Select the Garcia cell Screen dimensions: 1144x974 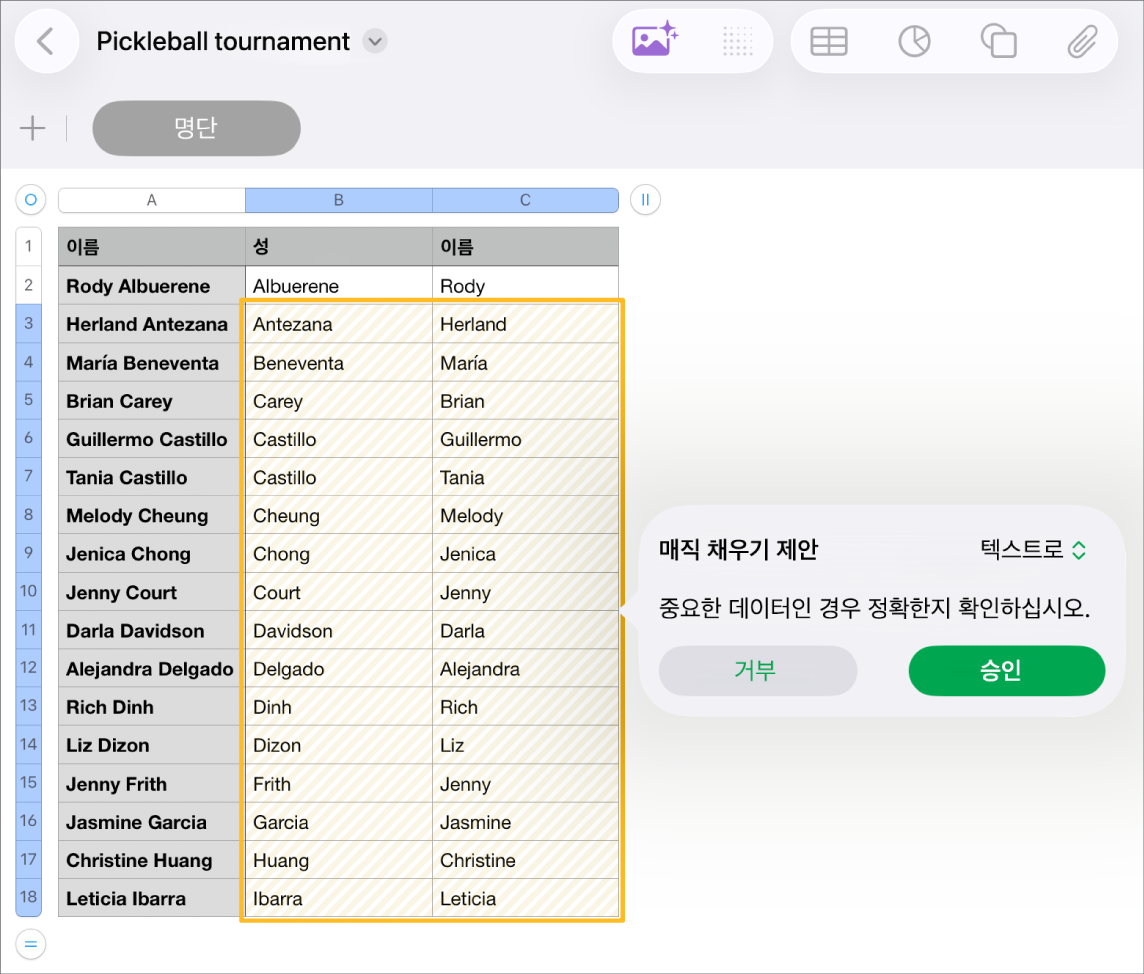(x=339, y=822)
